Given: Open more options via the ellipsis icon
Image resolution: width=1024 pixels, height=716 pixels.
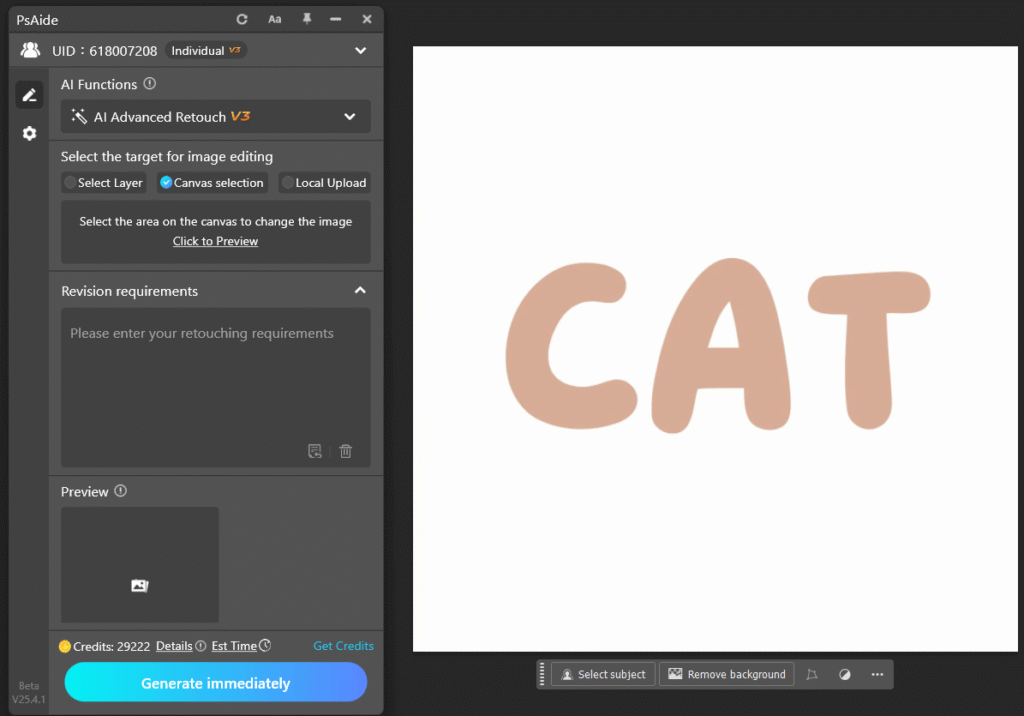Looking at the screenshot, I should tap(877, 674).
